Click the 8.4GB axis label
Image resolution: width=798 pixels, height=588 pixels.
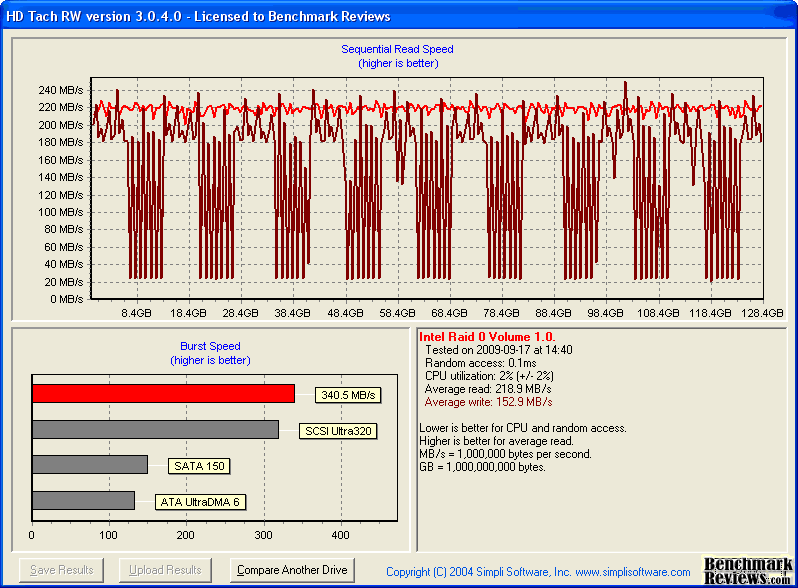(136, 313)
